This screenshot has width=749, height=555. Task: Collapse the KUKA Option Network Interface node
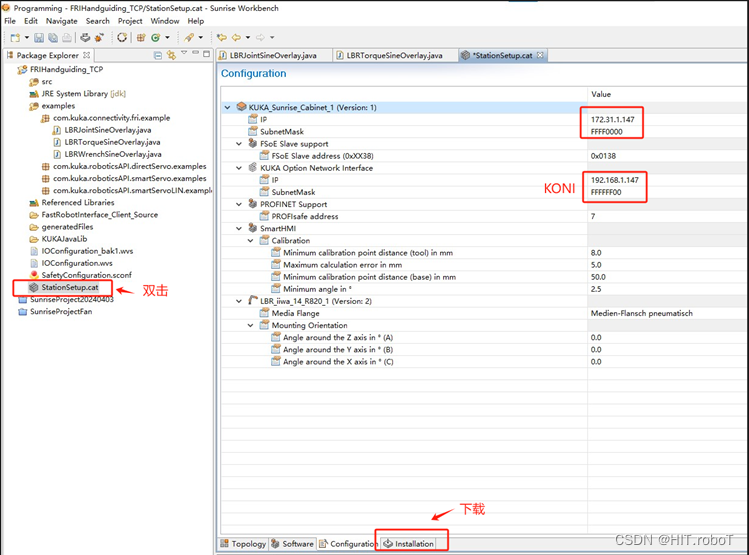239,168
